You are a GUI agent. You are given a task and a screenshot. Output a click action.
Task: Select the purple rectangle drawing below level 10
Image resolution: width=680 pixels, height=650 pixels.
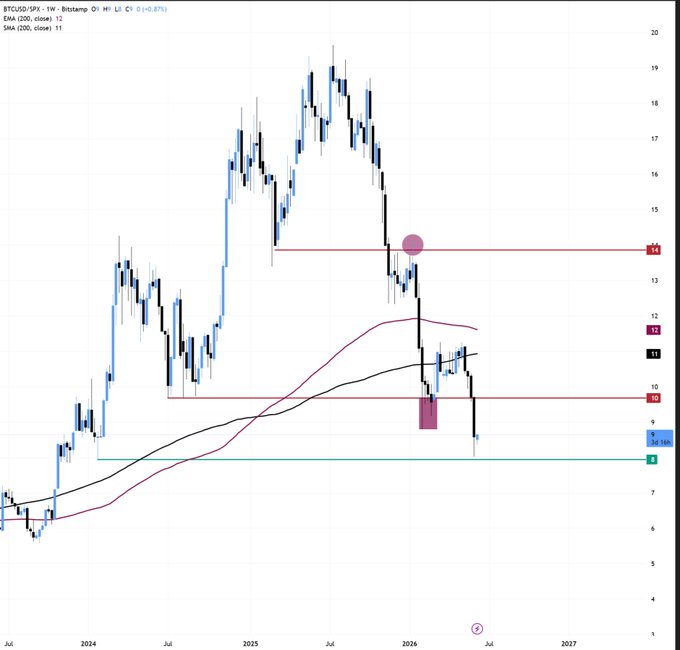[428, 414]
